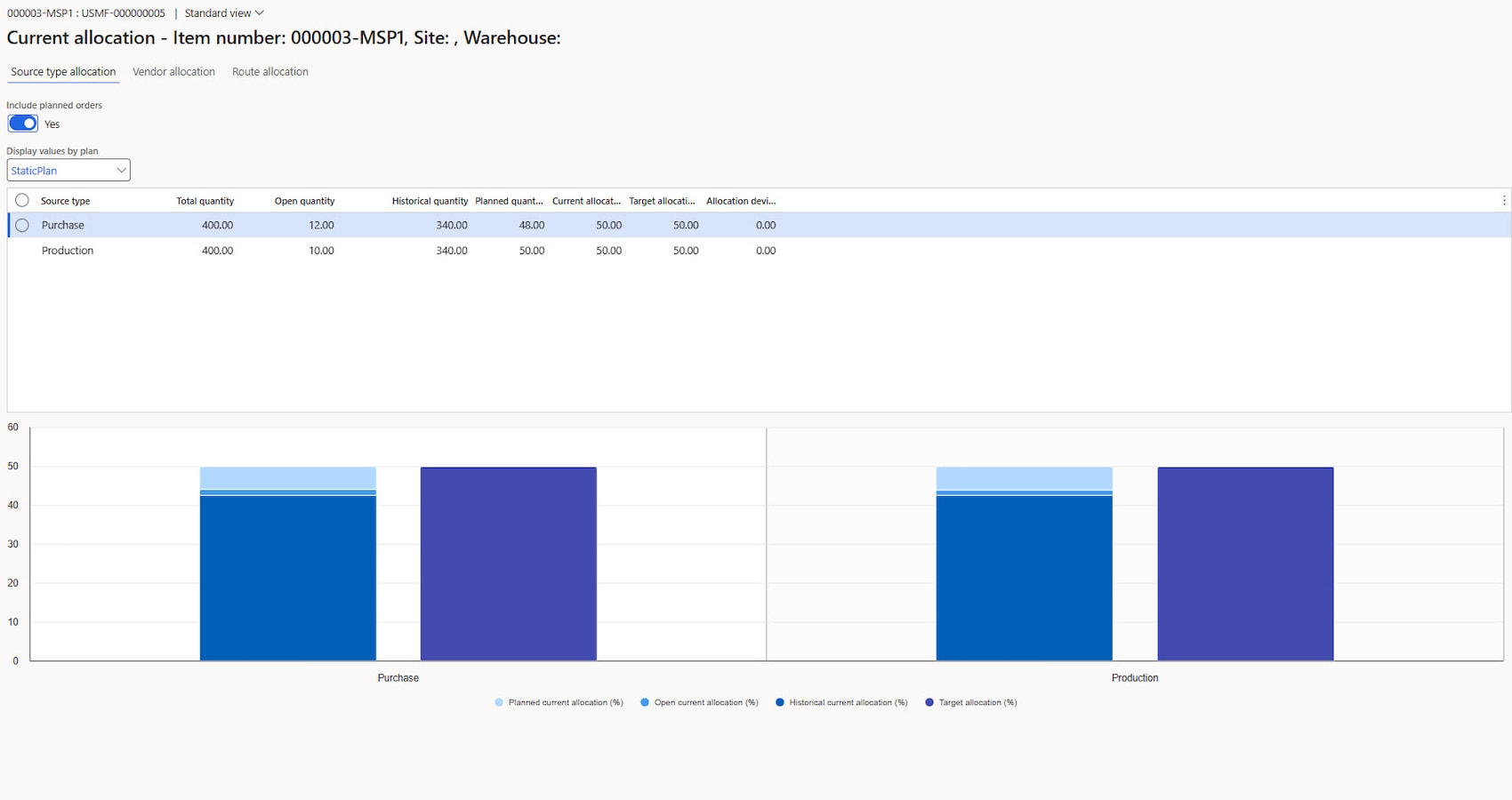Click the Purchase chart axis label
The width and height of the screenshot is (1512, 800).
click(x=398, y=678)
